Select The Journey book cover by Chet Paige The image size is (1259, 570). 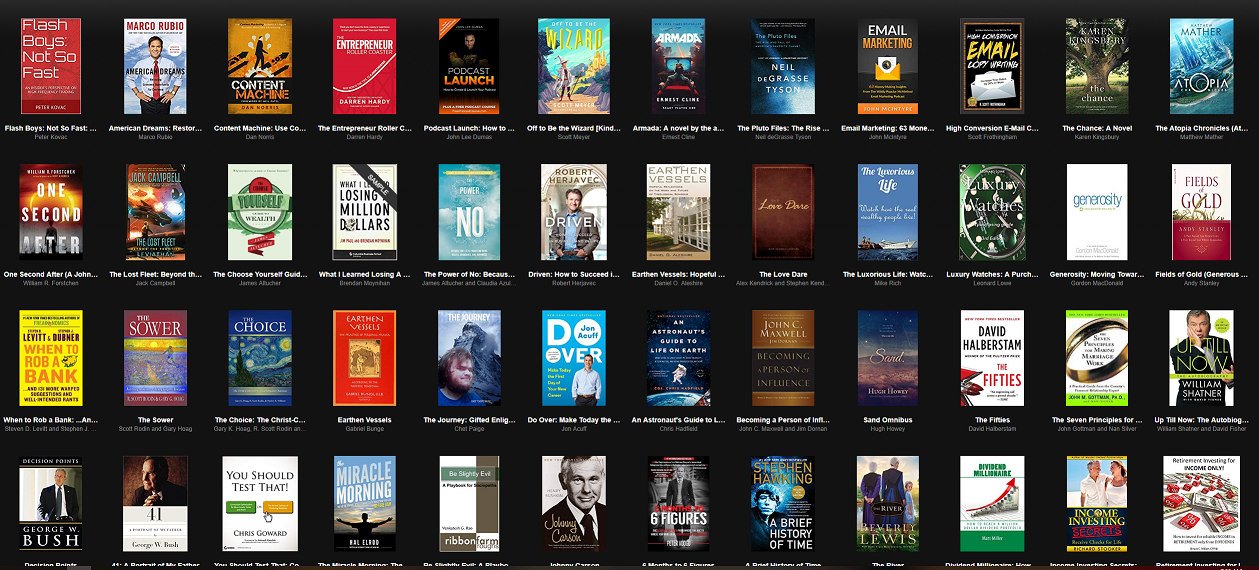point(469,358)
